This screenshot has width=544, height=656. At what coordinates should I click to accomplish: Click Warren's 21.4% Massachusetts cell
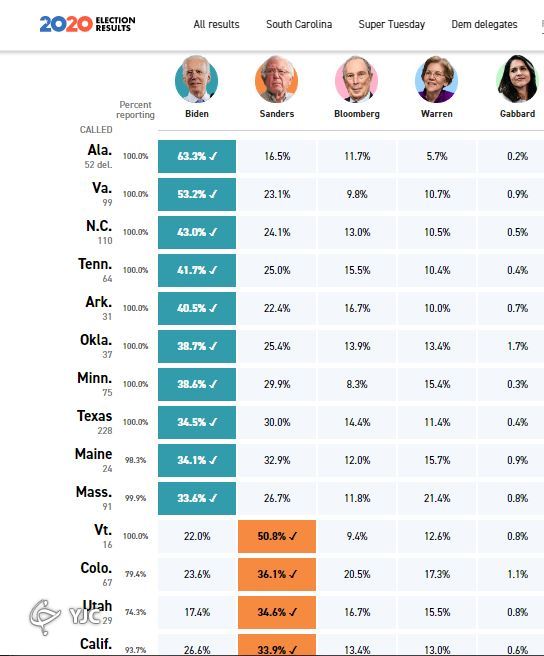point(436,498)
